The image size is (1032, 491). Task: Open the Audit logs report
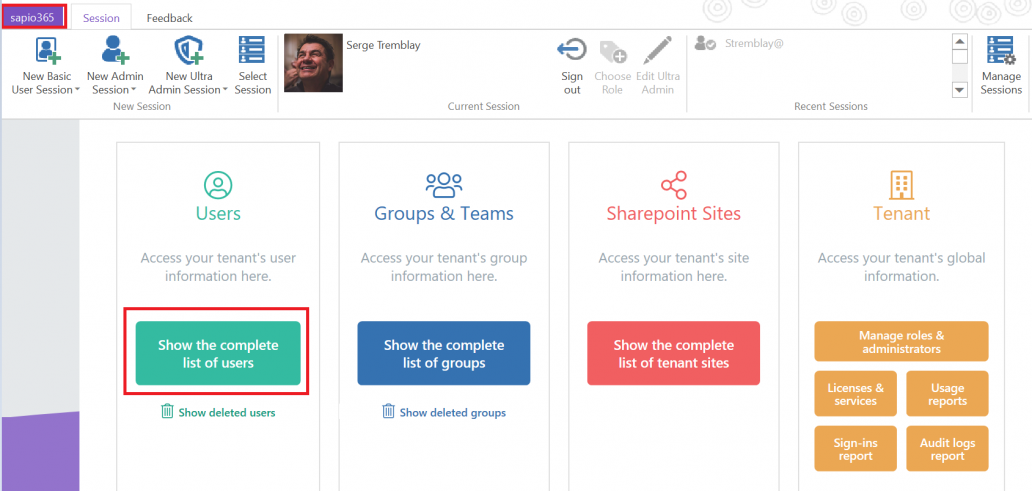[x=947, y=449]
